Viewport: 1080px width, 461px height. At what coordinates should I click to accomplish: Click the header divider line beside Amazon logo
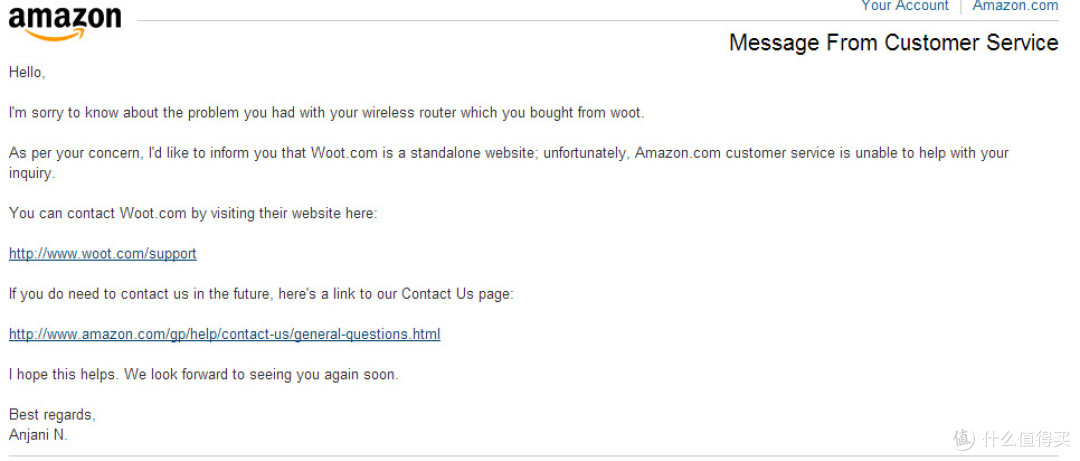click(598, 21)
